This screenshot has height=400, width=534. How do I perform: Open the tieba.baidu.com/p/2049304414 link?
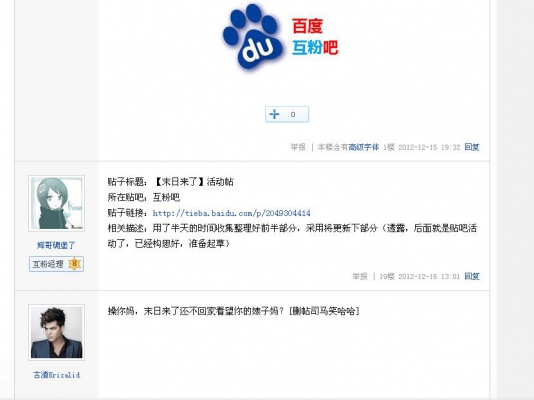(231, 213)
